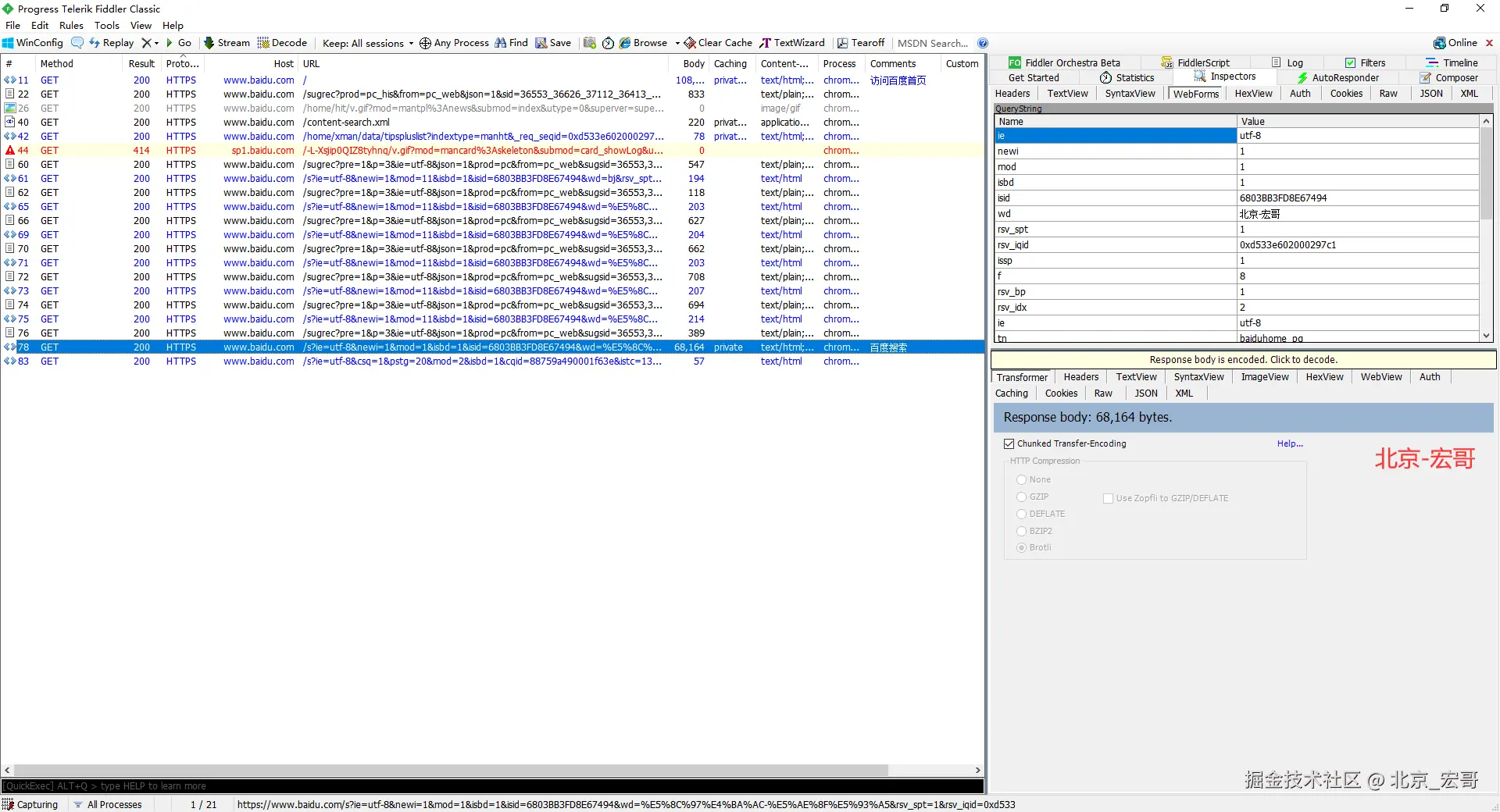The width and height of the screenshot is (1500, 812).
Task: Click the Tearoff toolbar icon
Action: (x=843, y=43)
